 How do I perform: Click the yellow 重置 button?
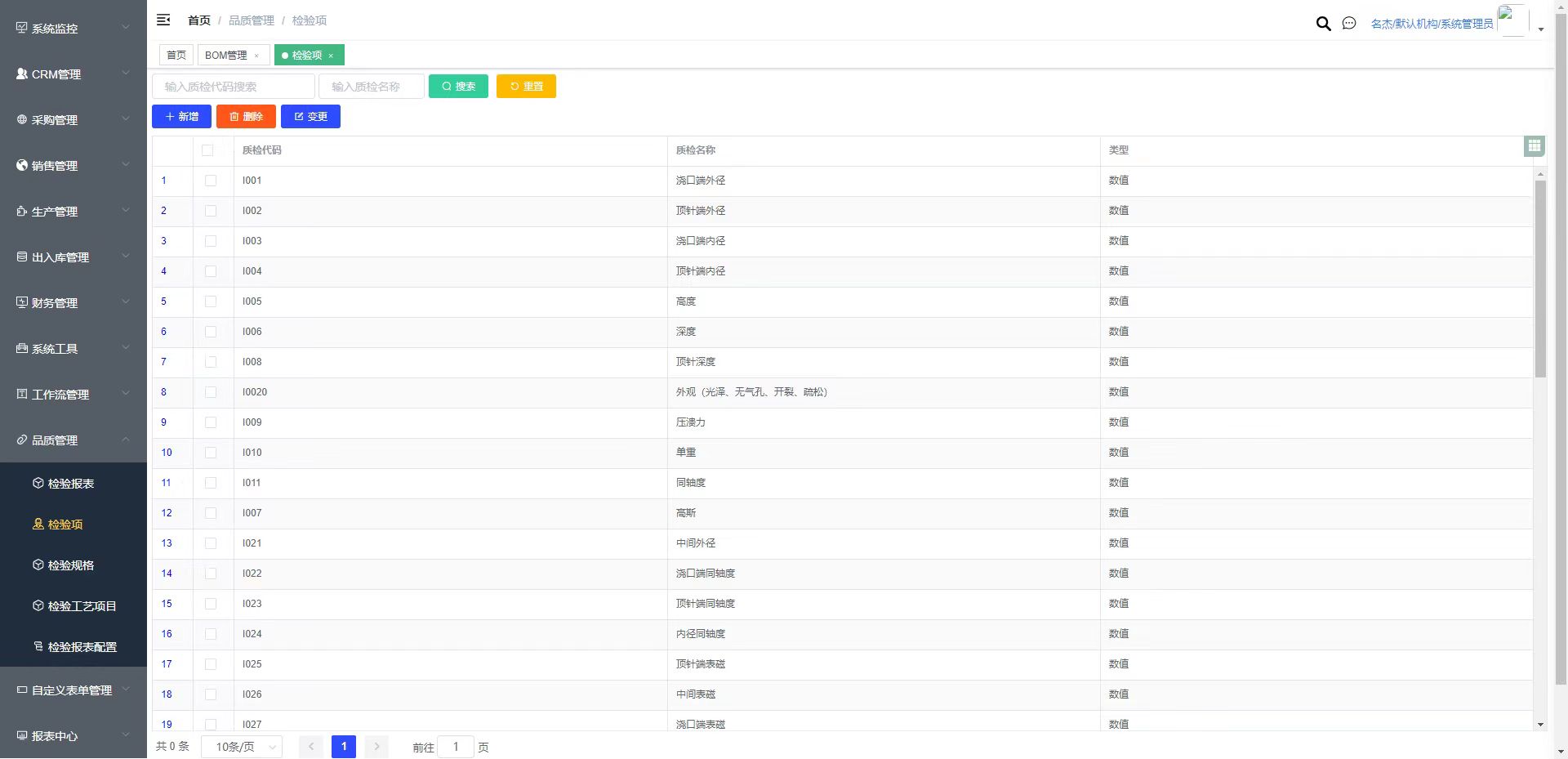tap(526, 87)
